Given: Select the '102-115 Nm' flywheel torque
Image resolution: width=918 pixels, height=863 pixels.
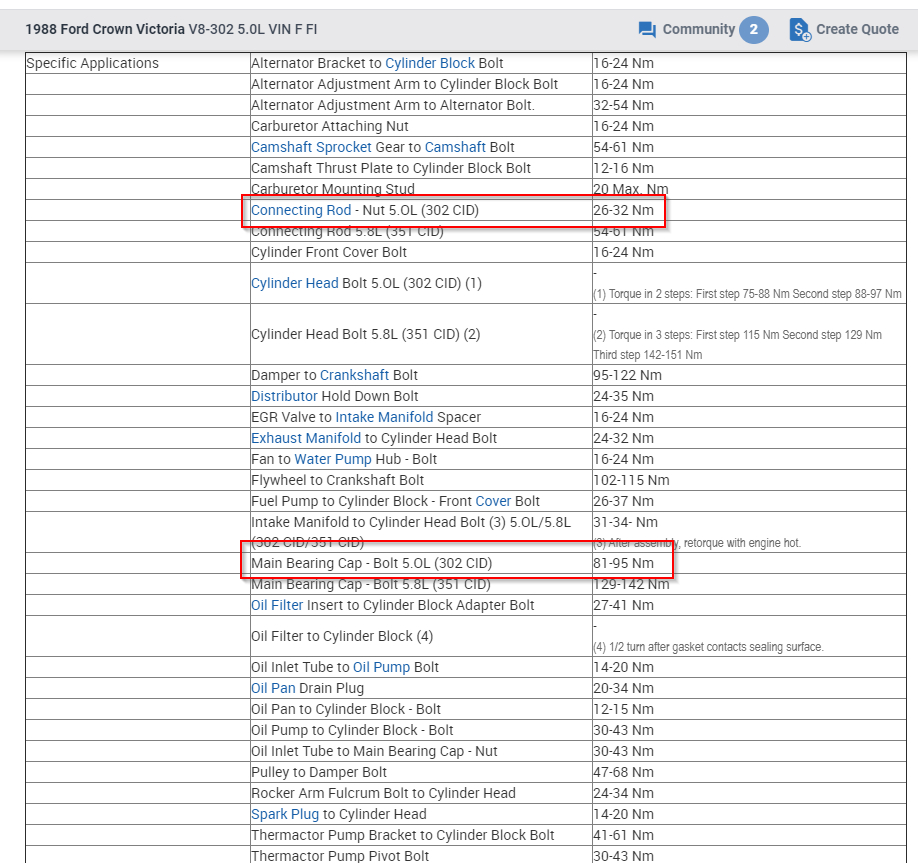Looking at the screenshot, I should (631, 480).
